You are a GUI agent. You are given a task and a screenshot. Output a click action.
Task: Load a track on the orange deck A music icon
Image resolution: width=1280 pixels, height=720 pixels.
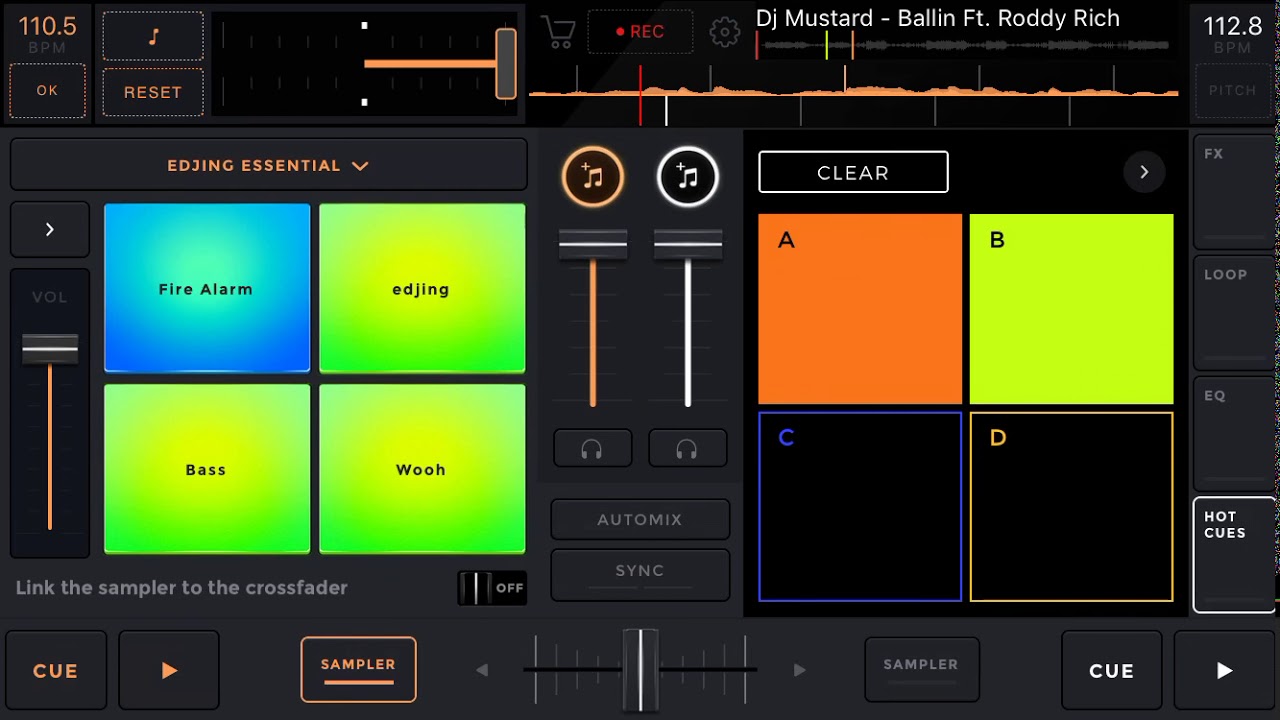tap(592, 177)
